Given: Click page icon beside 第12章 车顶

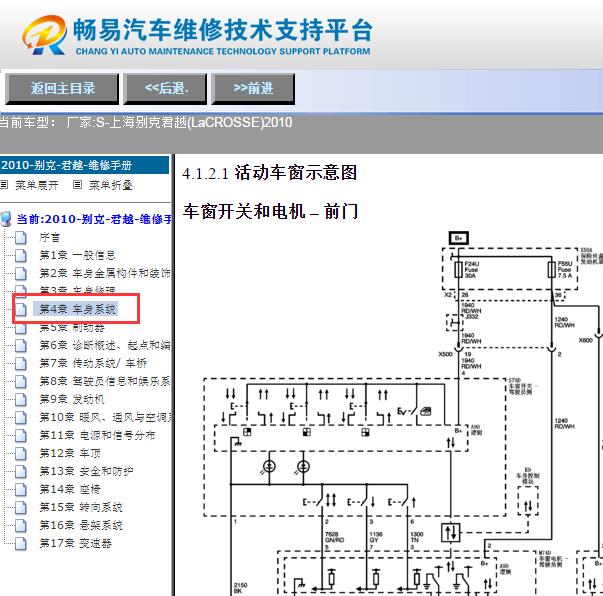Looking at the screenshot, I should pyautogui.click(x=20, y=454).
